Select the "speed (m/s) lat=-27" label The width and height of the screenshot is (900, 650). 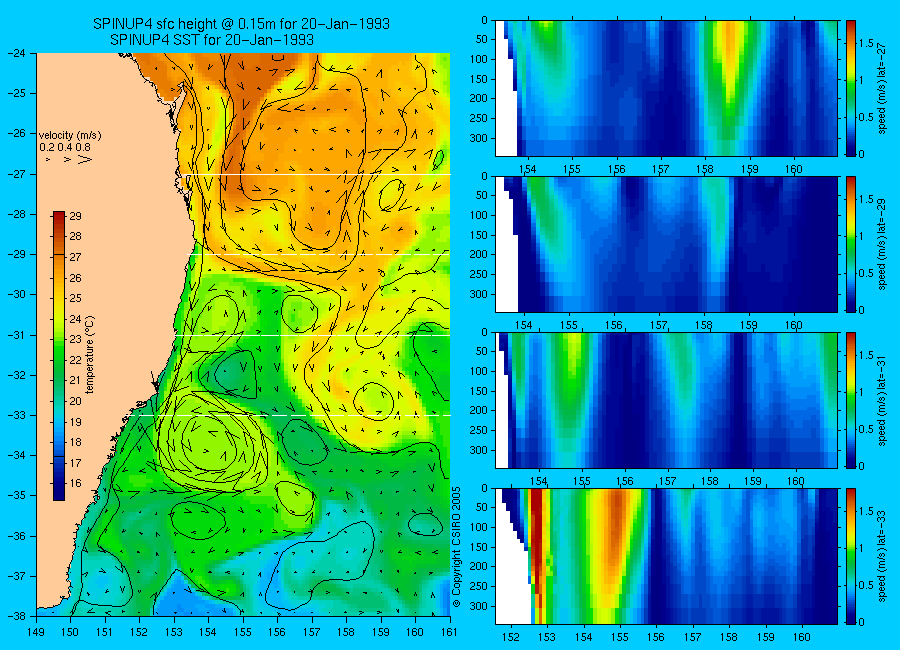pos(883,88)
